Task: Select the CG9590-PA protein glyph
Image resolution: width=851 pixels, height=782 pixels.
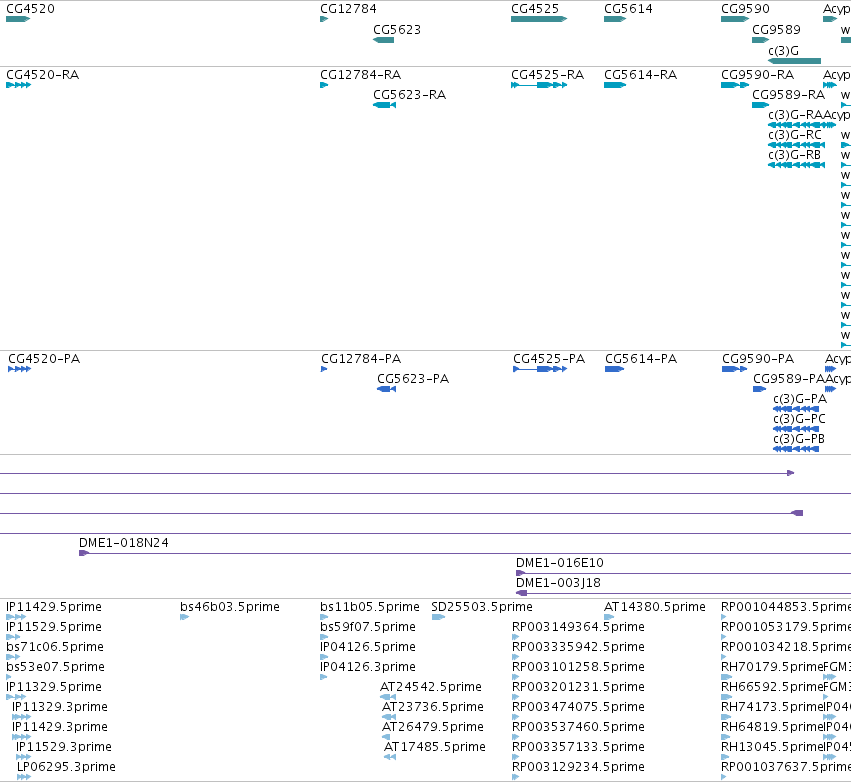Action: coord(734,370)
